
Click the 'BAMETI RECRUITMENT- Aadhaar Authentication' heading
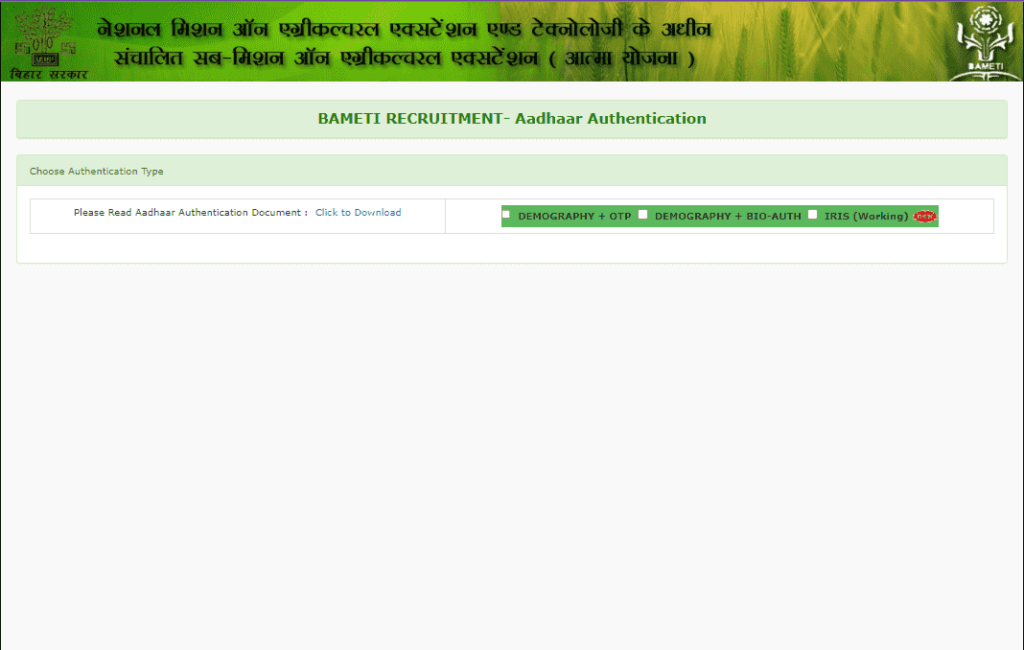click(511, 118)
